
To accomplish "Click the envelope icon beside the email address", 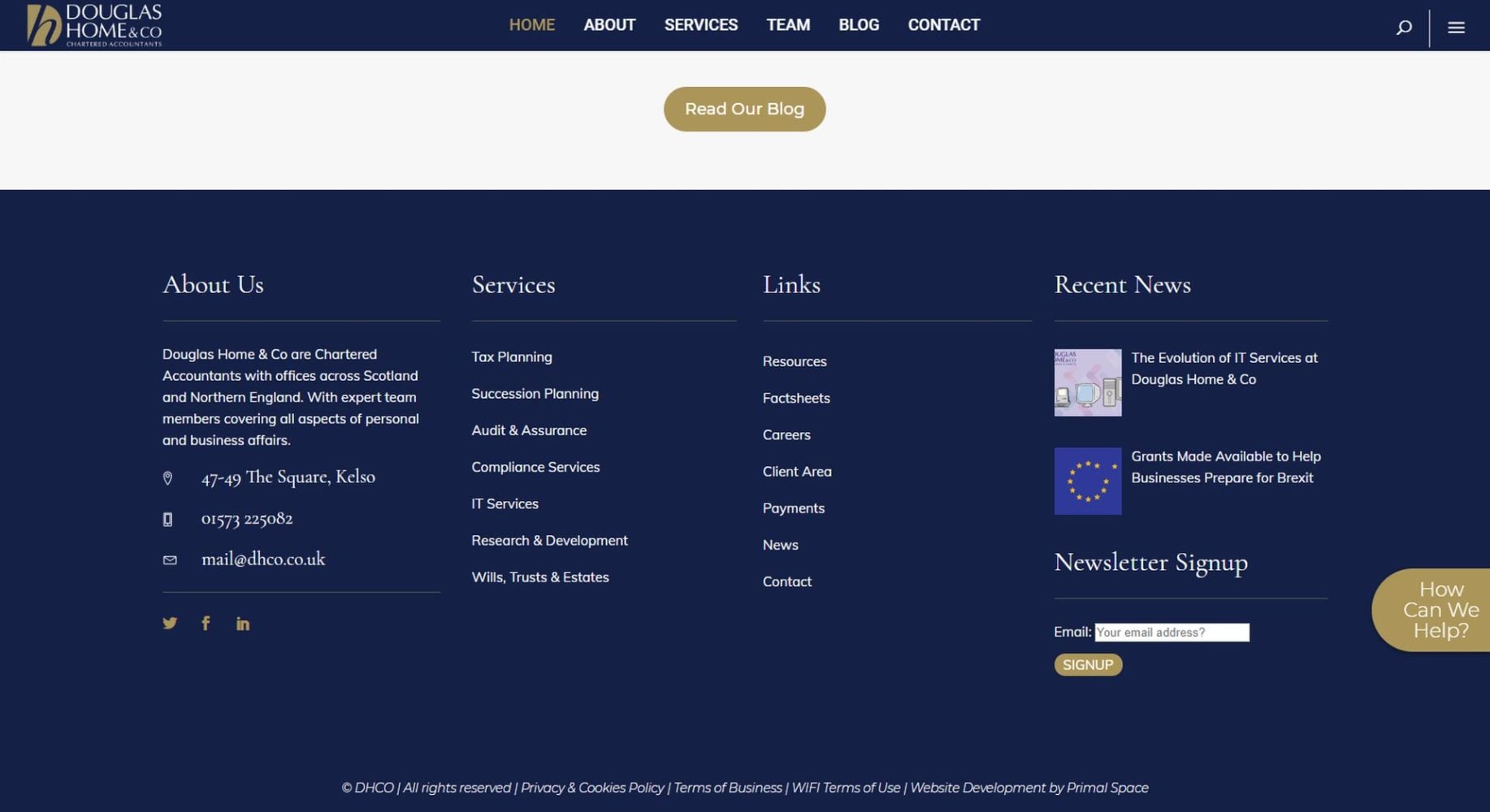I will (x=170, y=560).
